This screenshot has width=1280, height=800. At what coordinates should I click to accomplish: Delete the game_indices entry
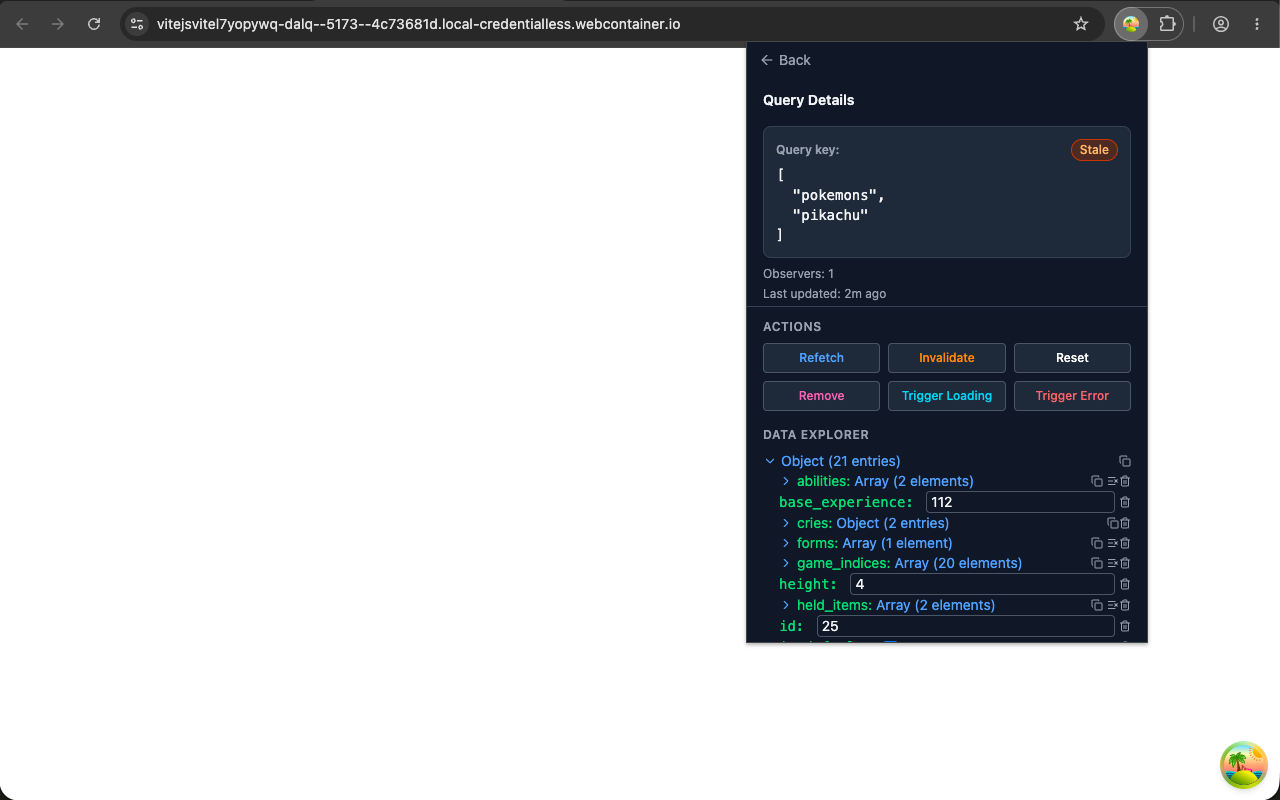coord(1125,563)
